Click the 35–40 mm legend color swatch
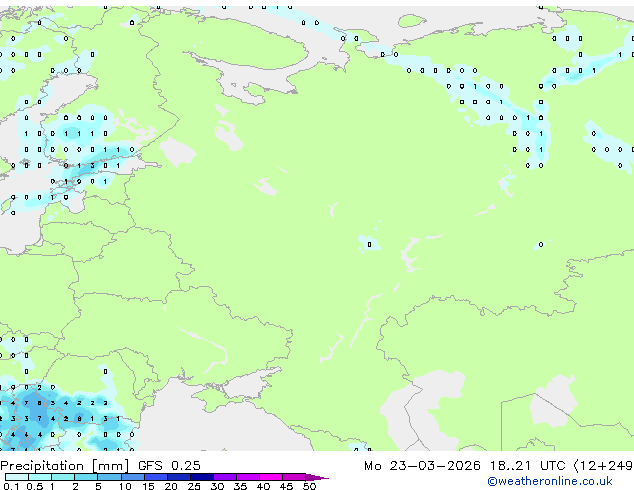The width and height of the screenshot is (634, 490). [248, 477]
